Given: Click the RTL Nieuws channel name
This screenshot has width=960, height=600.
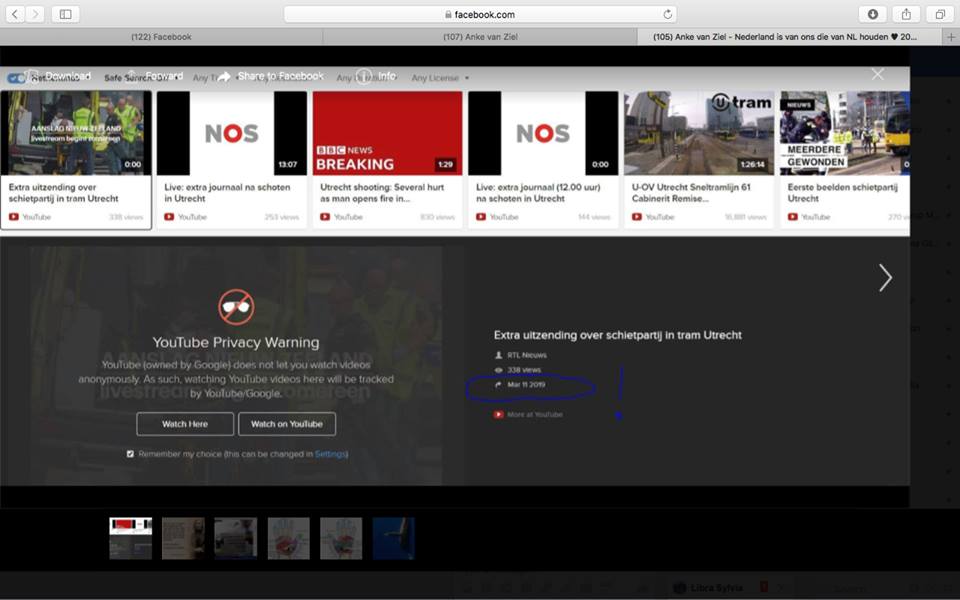Looking at the screenshot, I should pyautogui.click(x=527, y=355).
